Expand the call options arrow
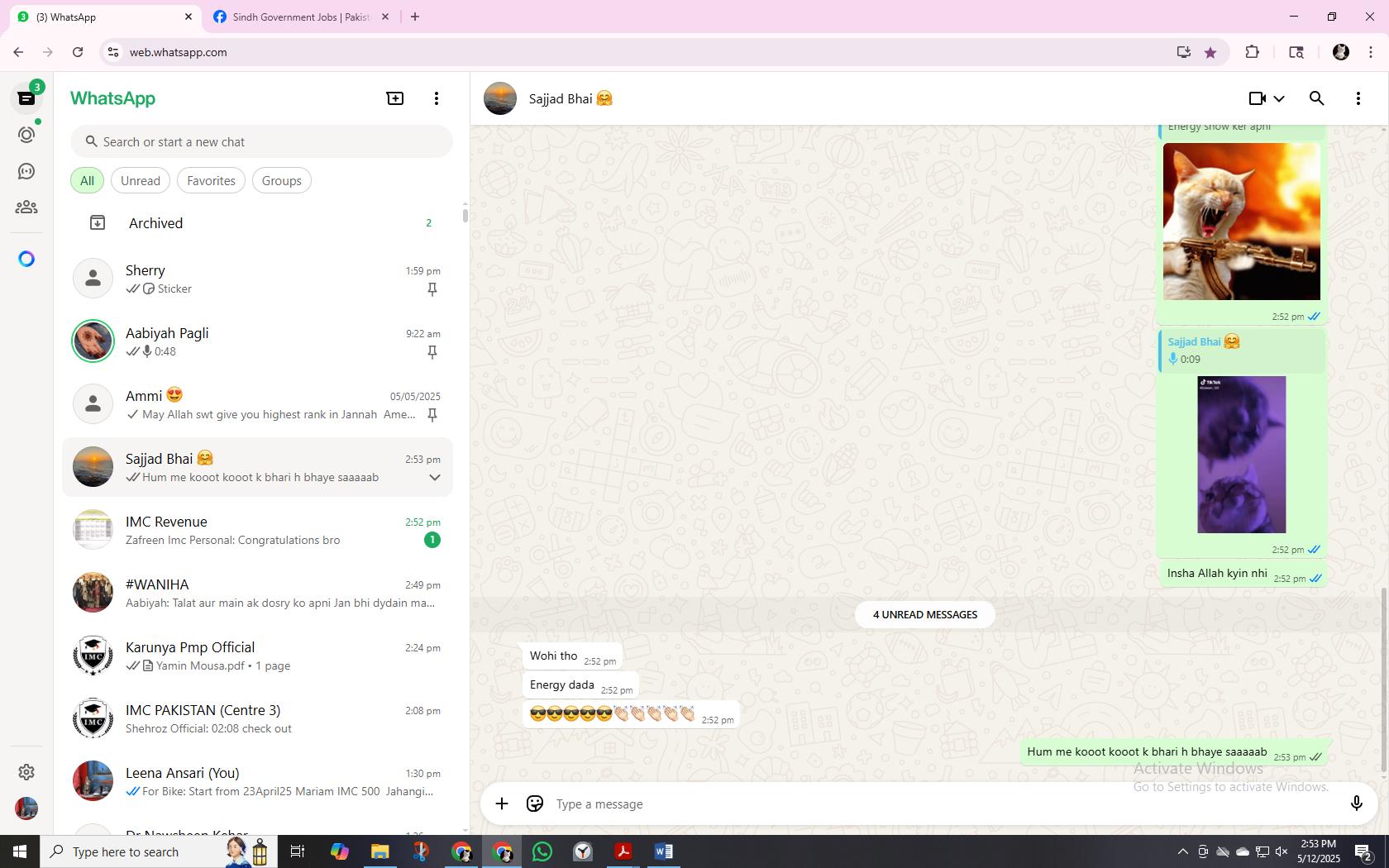Viewport: 1389px width, 868px height. tap(1279, 98)
